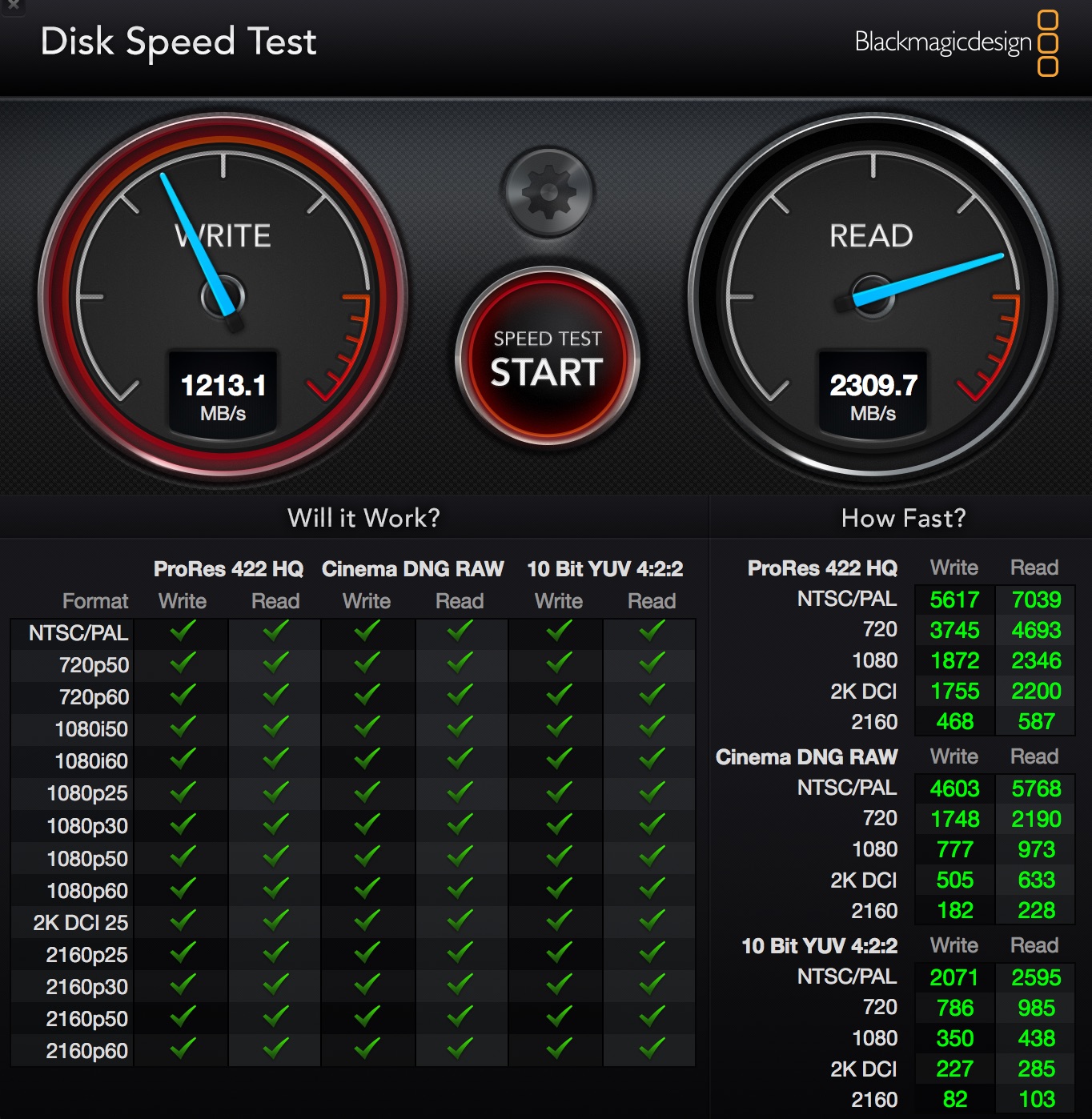Click 2160p50 Cinema DNG RAW Read checkmark
1092x1119 pixels.
460,1017
